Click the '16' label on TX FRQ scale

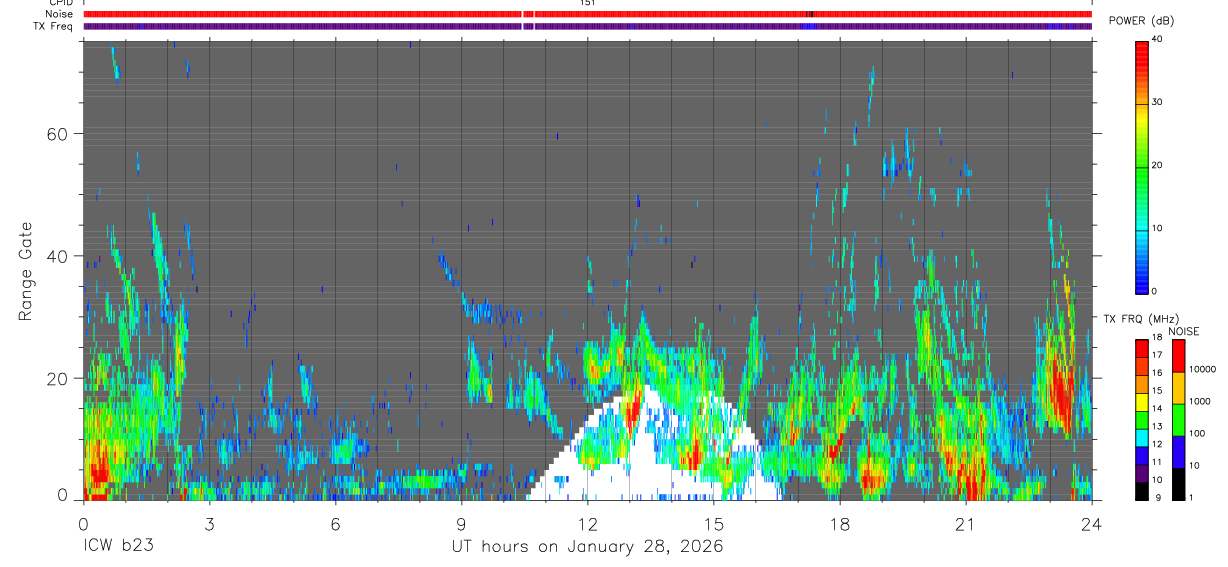point(1158,373)
